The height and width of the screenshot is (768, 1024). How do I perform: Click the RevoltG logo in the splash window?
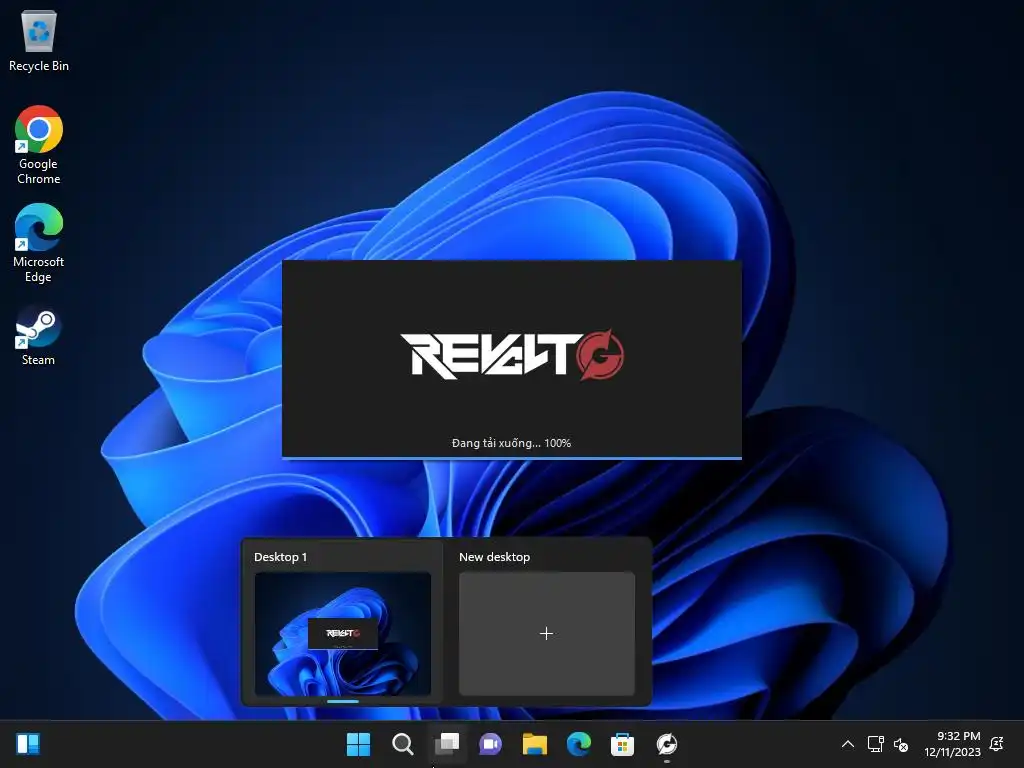tap(512, 355)
